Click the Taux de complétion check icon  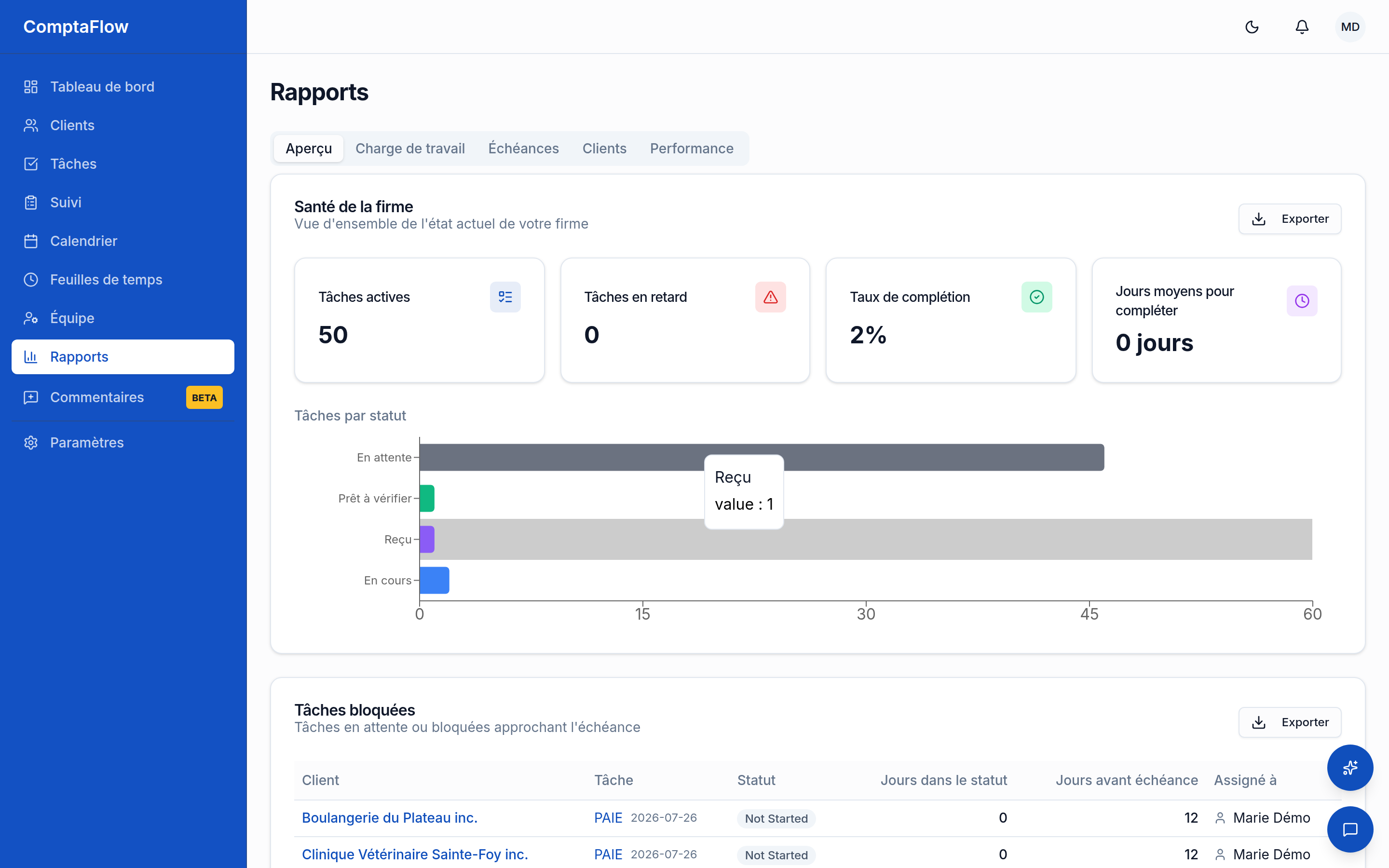[1036, 297]
